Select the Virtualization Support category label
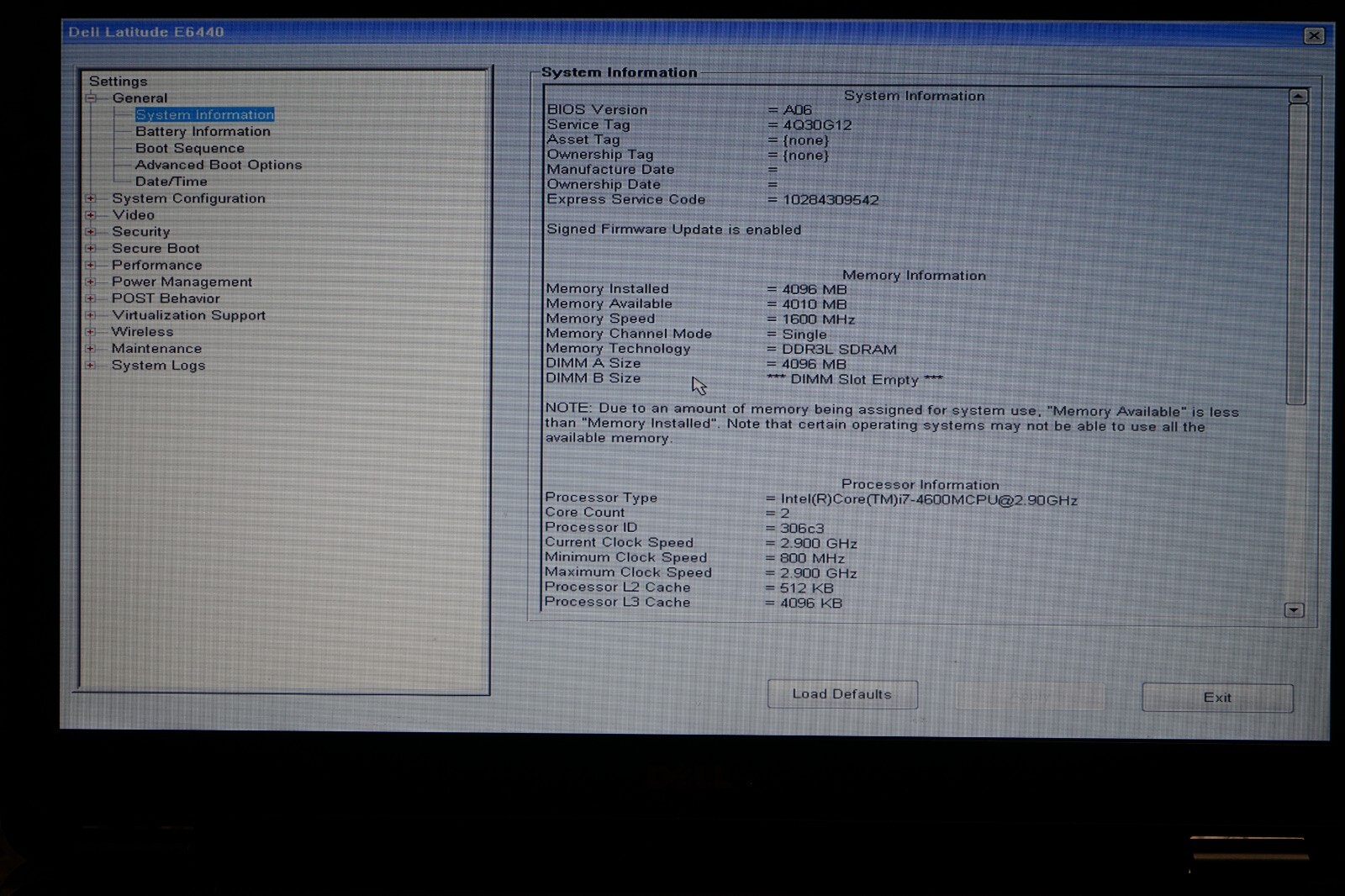The height and width of the screenshot is (896, 1345). click(x=188, y=315)
